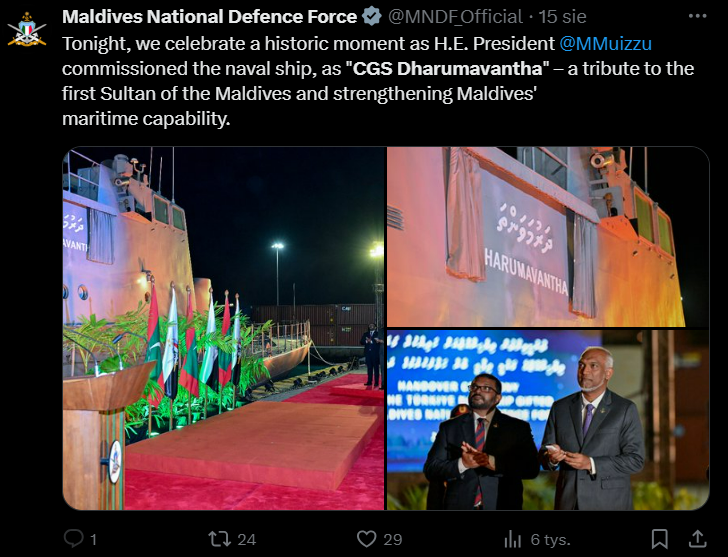Click the tweet text body
728x557 pixels.
[x=378, y=81]
